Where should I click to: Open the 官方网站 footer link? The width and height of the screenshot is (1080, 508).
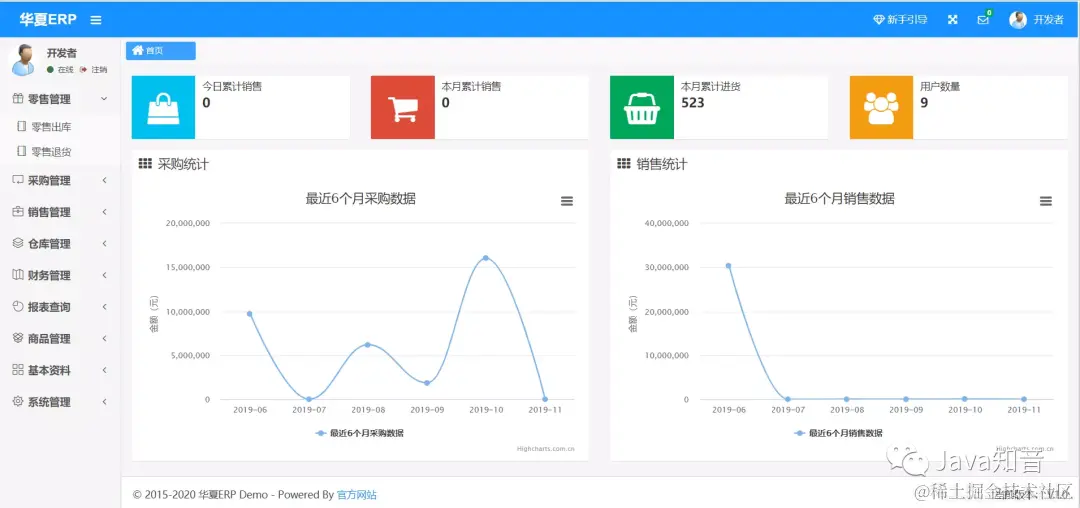pos(357,494)
